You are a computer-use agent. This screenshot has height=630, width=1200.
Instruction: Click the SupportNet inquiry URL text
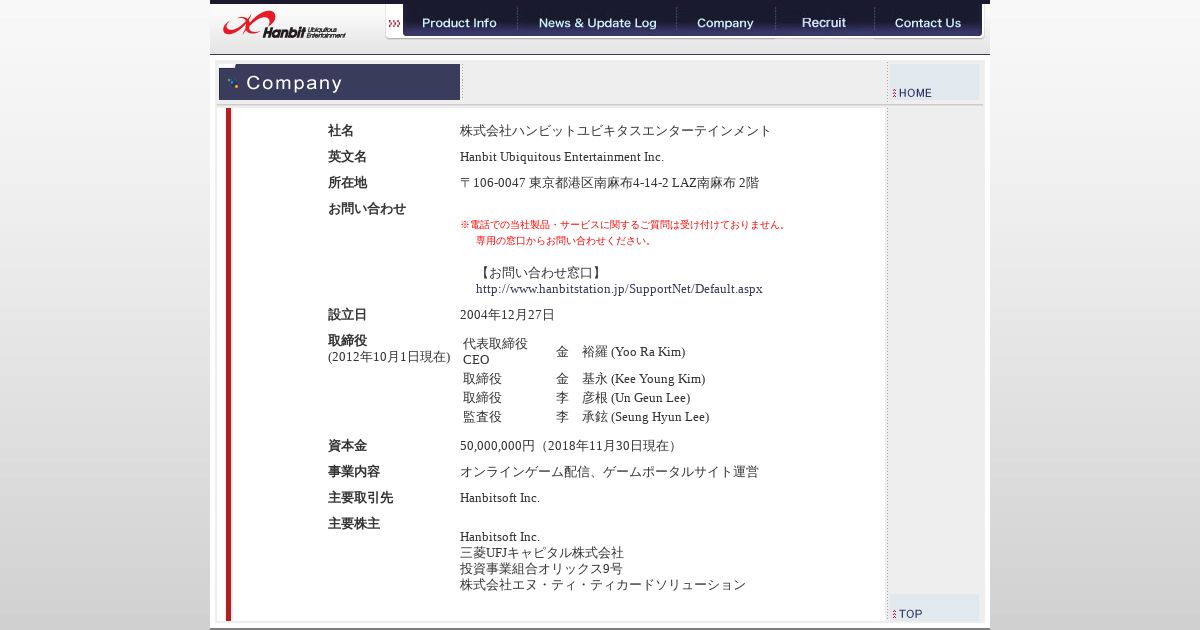point(619,289)
